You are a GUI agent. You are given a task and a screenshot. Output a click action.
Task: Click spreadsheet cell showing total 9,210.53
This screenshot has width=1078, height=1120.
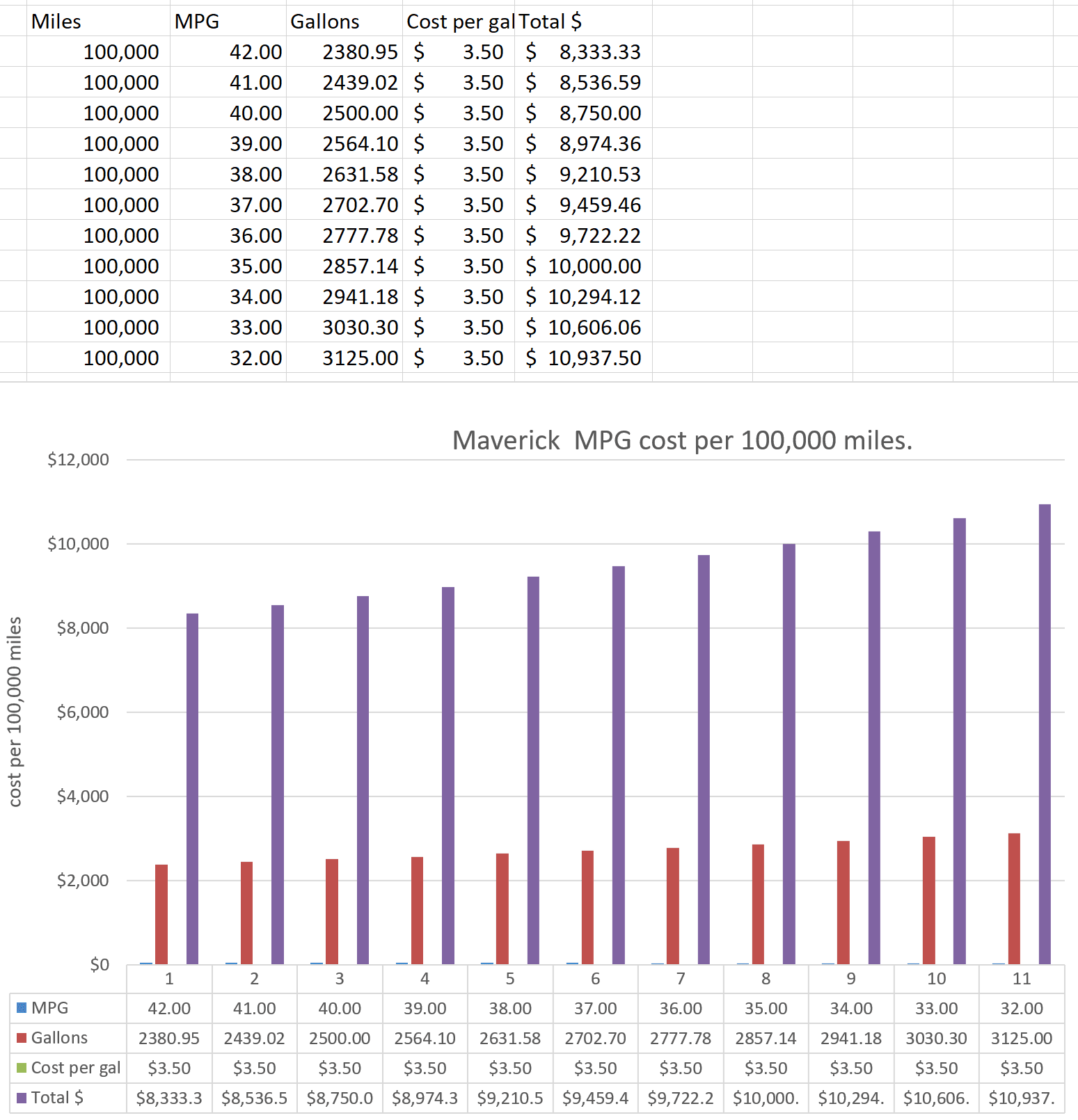tap(583, 174)
